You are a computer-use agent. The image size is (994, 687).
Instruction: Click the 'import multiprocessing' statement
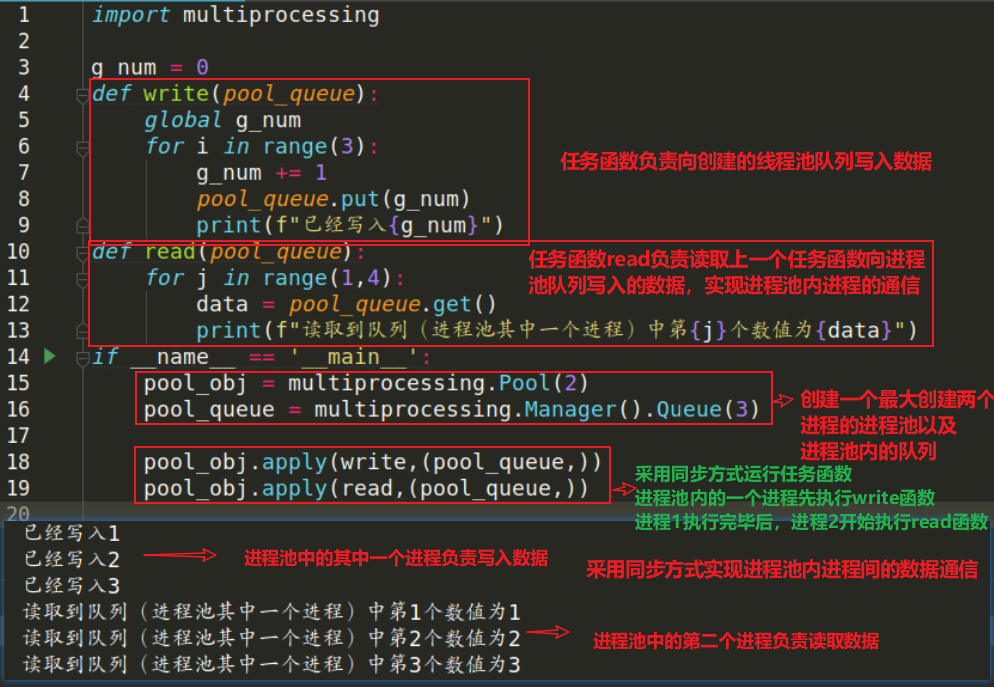pos(236,15)
